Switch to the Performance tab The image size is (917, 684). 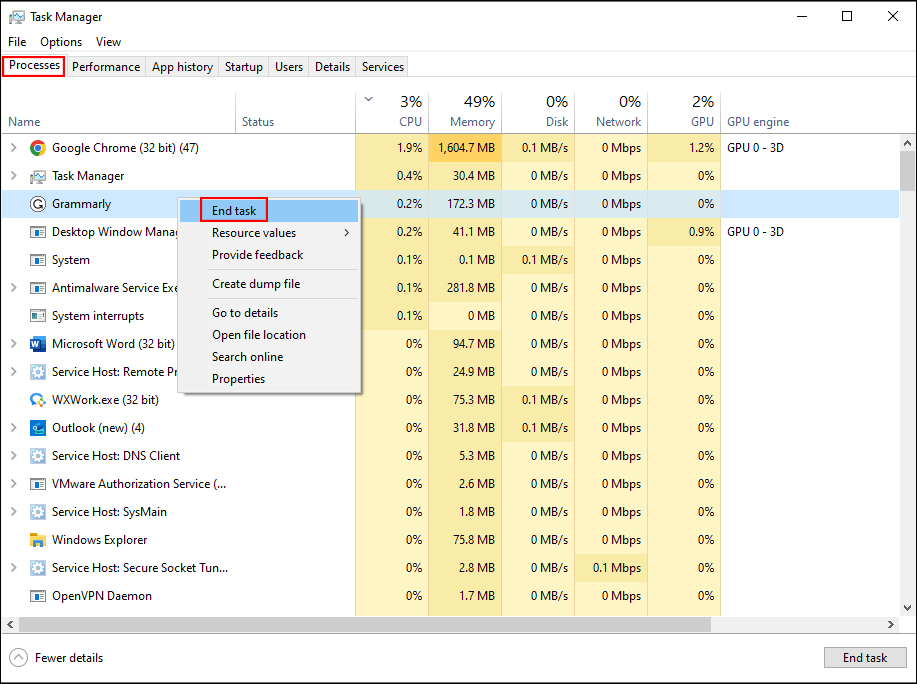pos(105,66)
